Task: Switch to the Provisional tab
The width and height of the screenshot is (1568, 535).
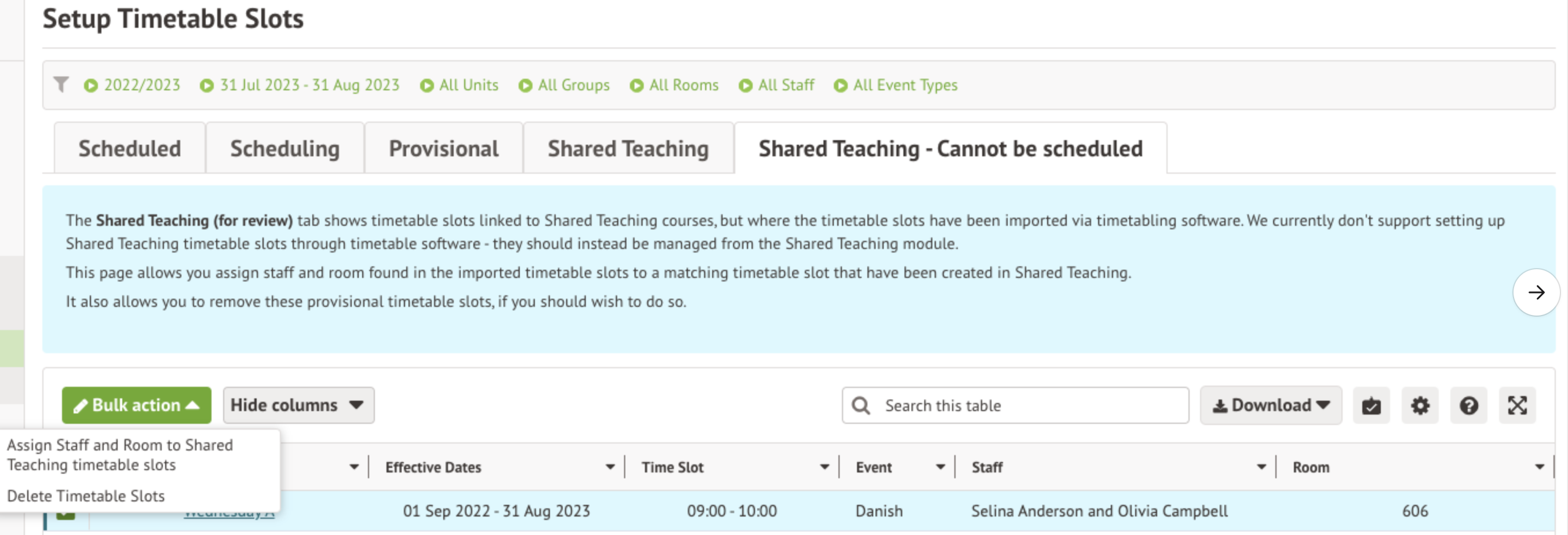Action: tap(443, 148)
